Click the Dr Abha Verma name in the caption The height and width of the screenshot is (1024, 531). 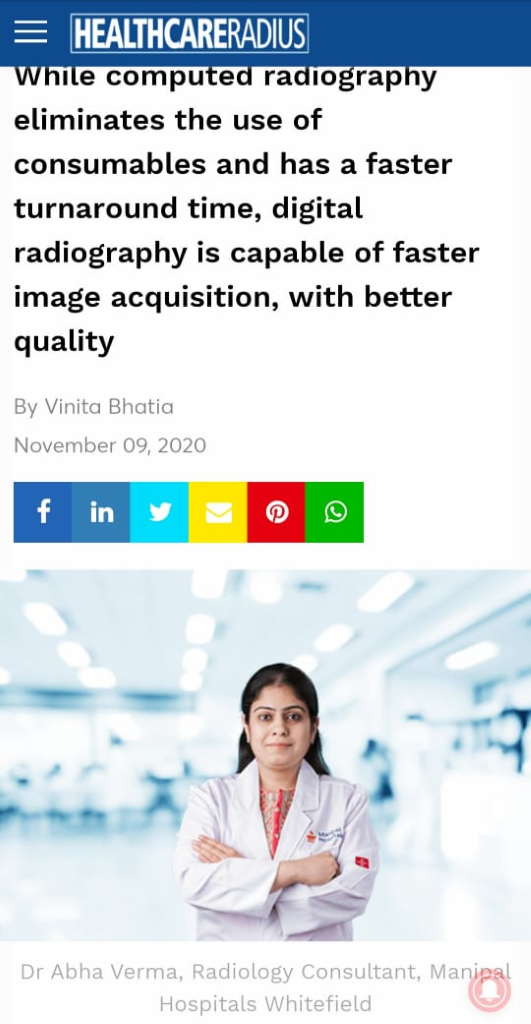click(99, 972)
